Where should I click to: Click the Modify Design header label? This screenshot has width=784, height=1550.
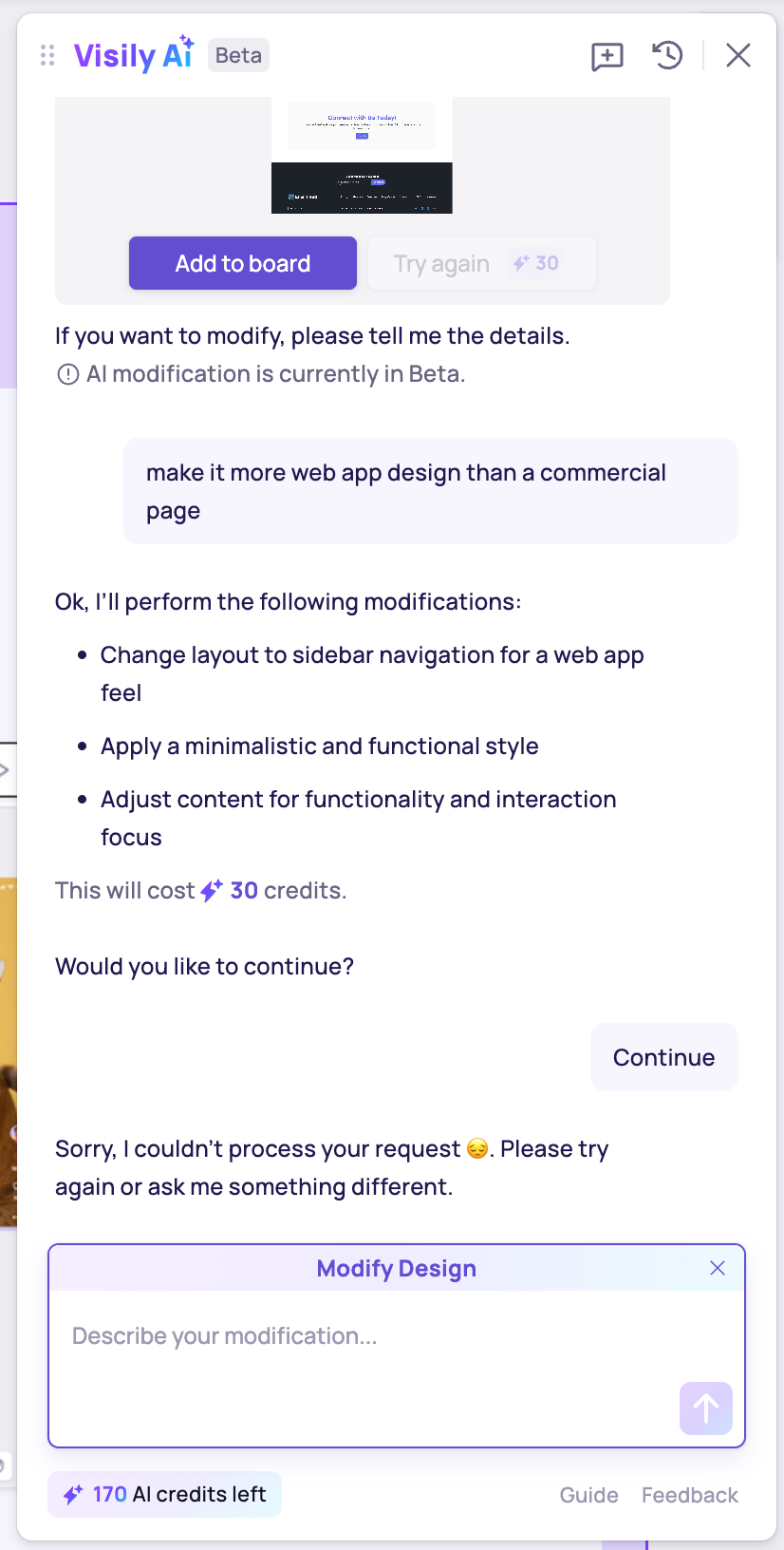pos(397,1269)
